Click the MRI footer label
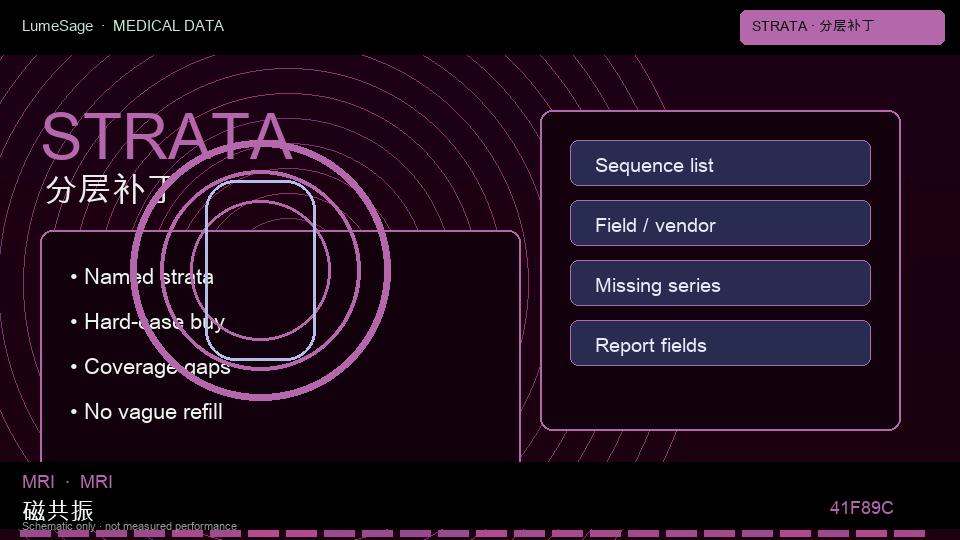This screenshot has width=960, height=540. [67, 482]
